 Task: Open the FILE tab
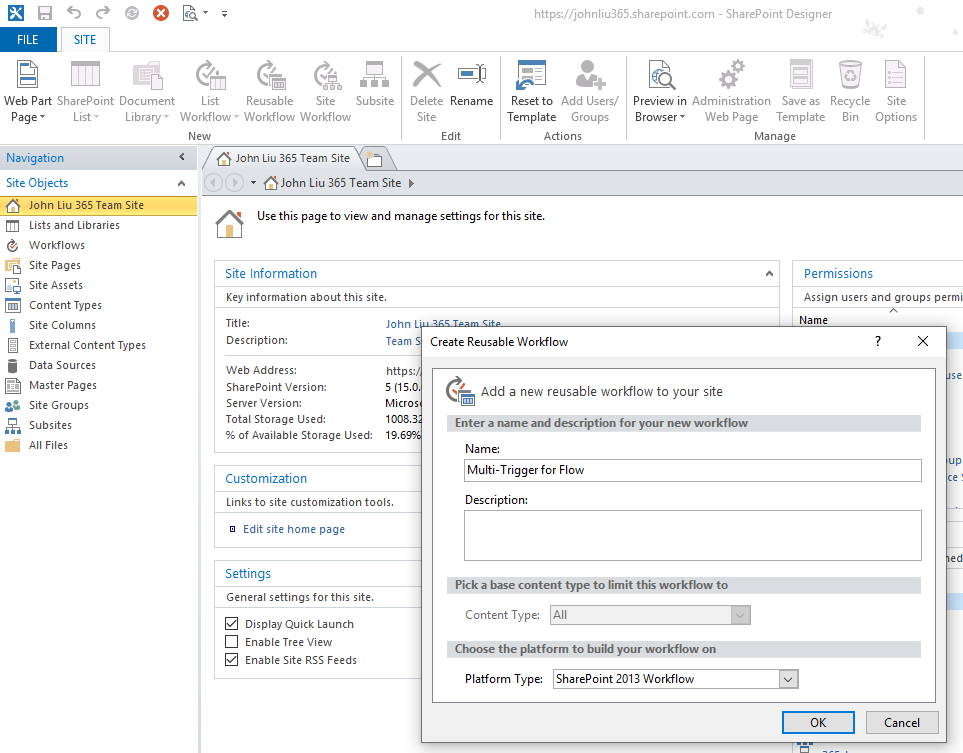[x=28, y=40]
